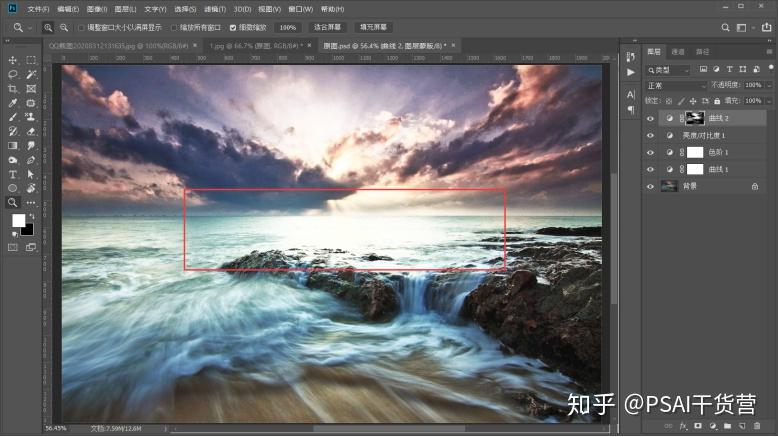This screenshot has height=437, width=778.
Task: Select the Brush tool
Action: pyautogui.click(x=12, y=117)
